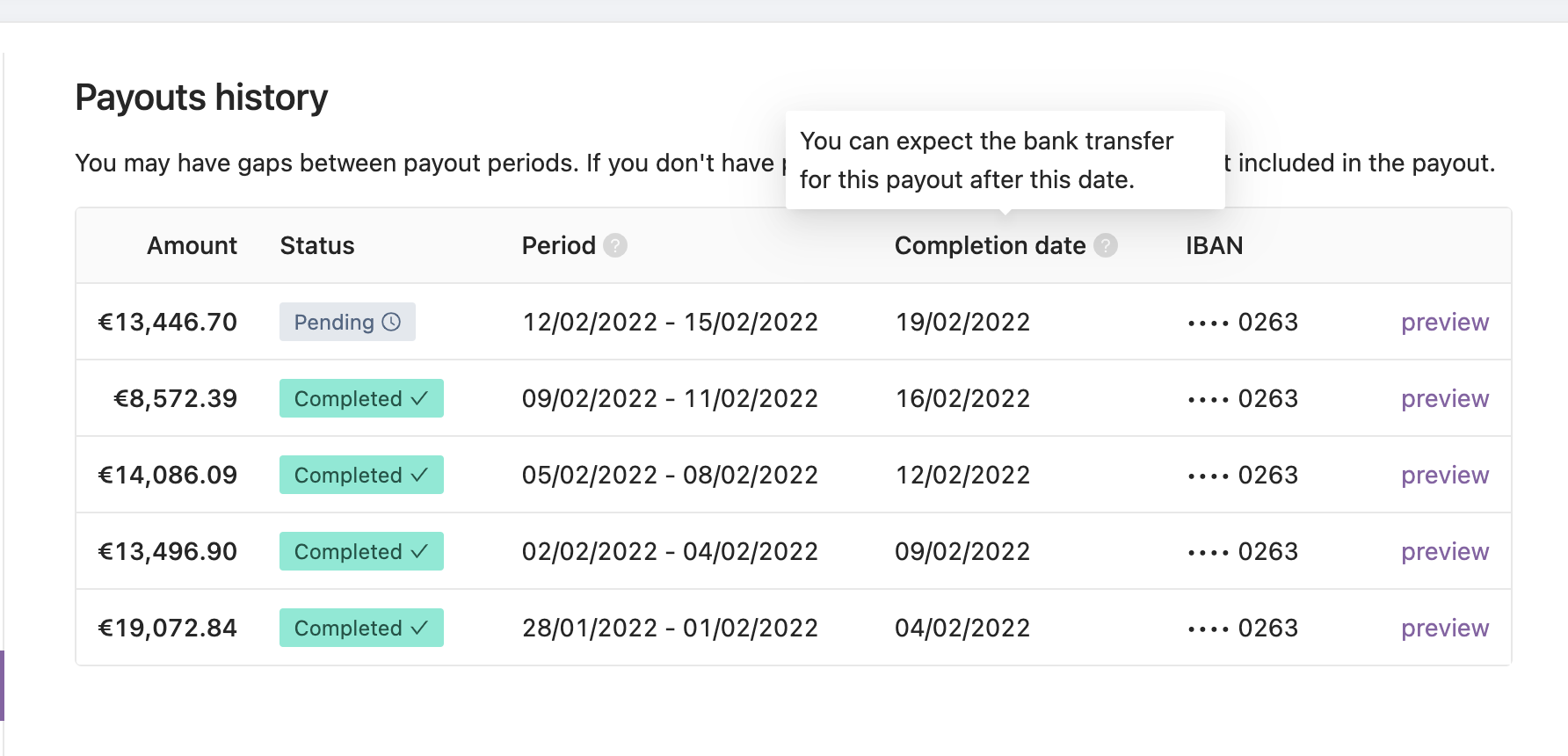
Task: Click the Period help question-mark icon
Action: [615, 245]
